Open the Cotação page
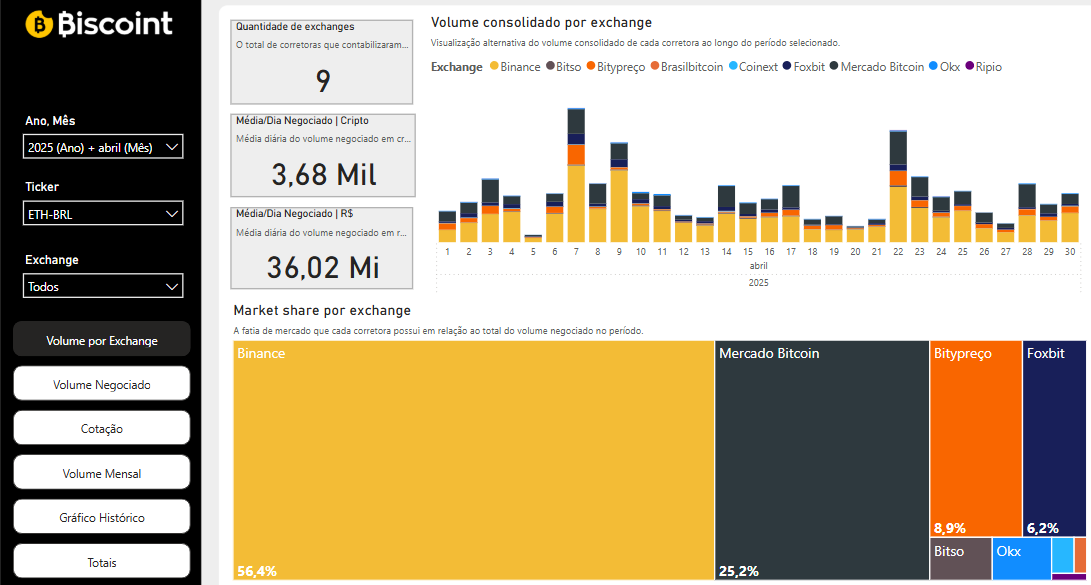Screen dimensions: 1091x585 (102, 428)
